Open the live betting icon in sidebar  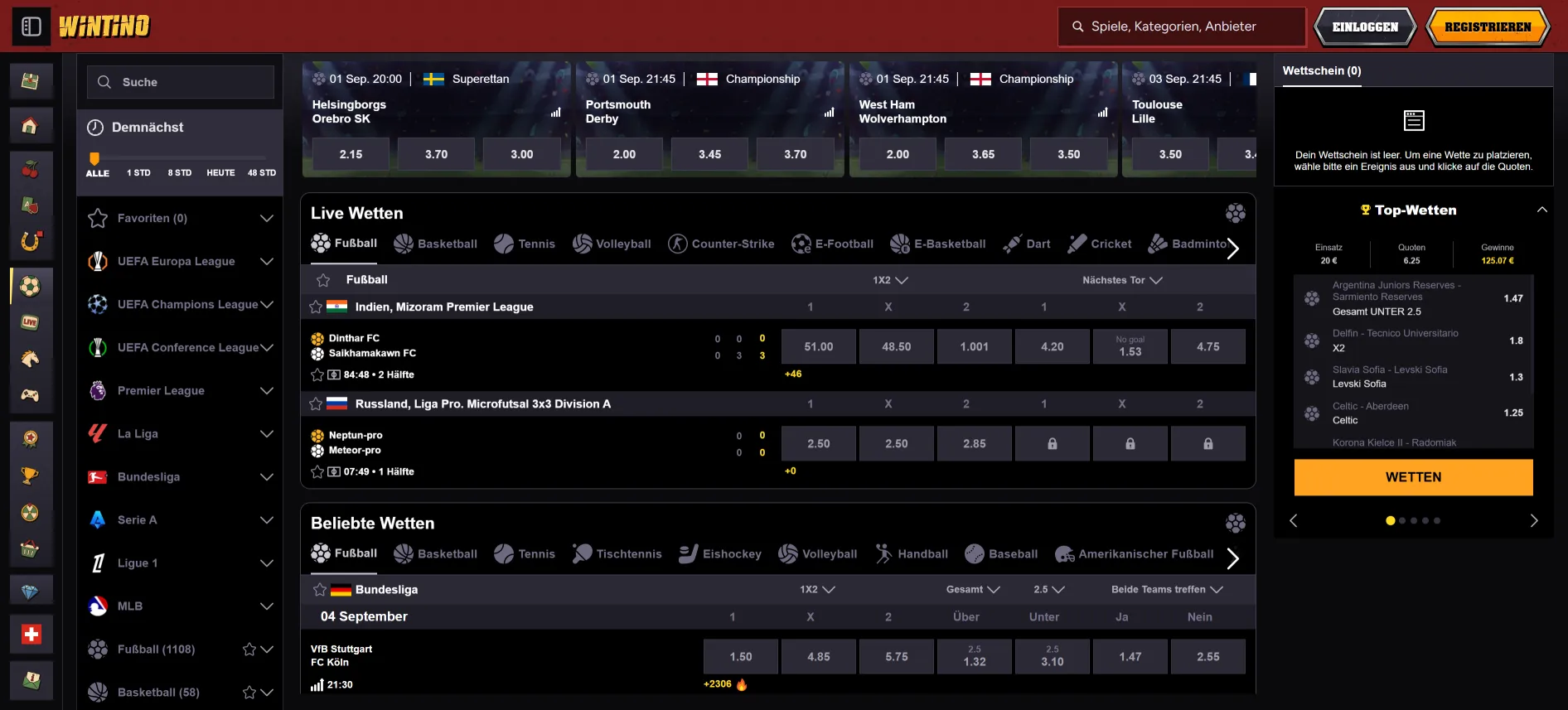click(x=31, y=322)
